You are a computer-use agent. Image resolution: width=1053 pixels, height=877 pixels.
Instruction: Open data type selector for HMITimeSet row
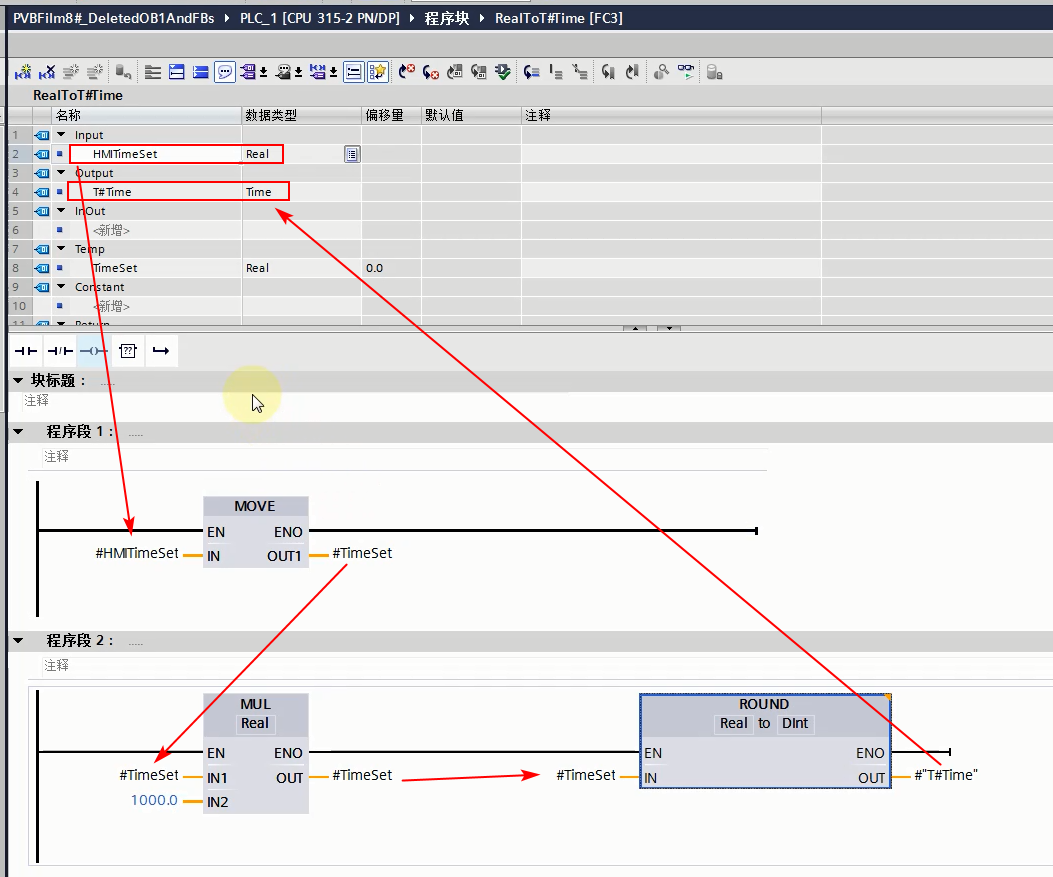[352, 154]
